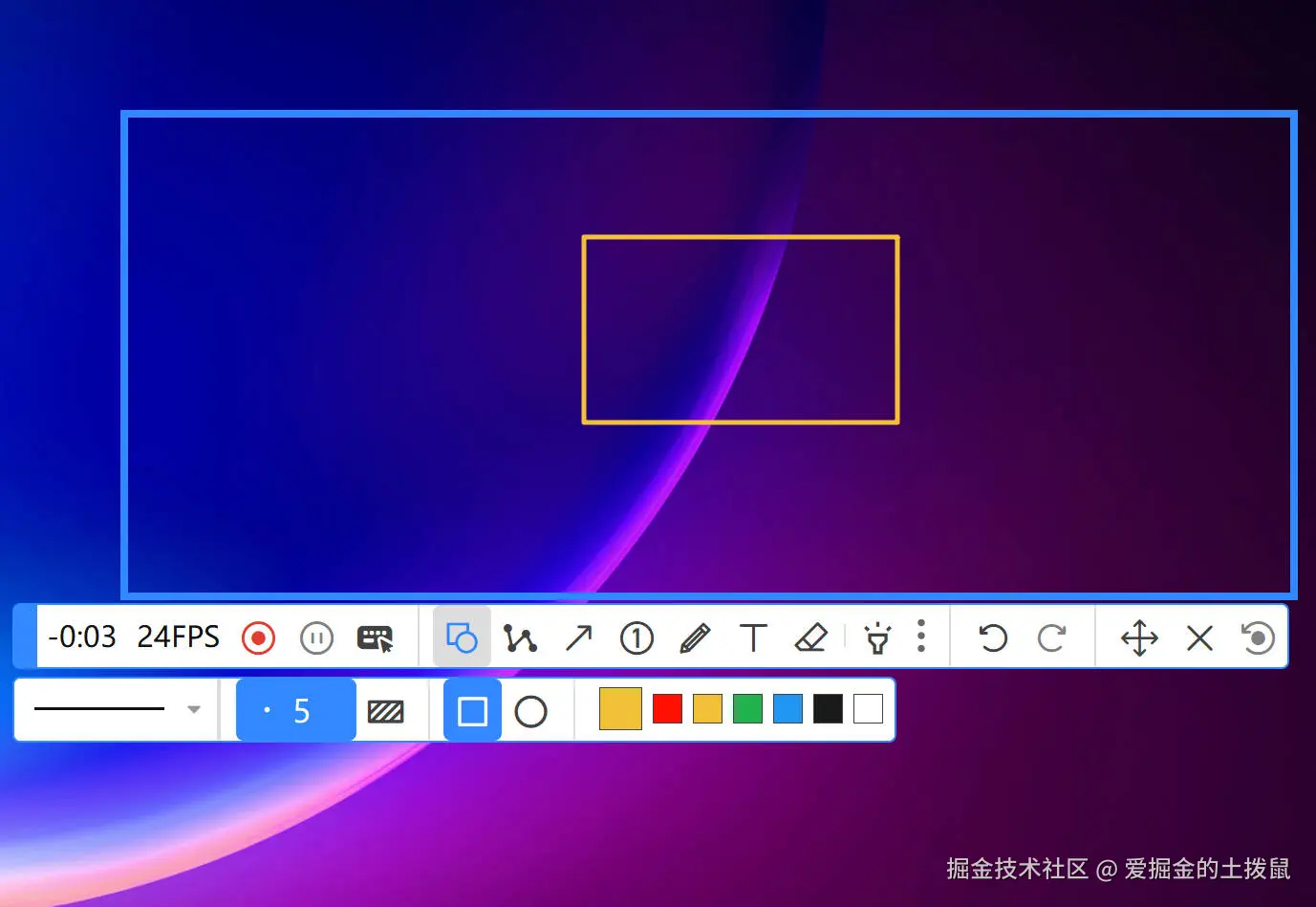Switch to the eraser tool
Image resolution: width=1316 pixels, height=907 pixels.
(811, 637)
